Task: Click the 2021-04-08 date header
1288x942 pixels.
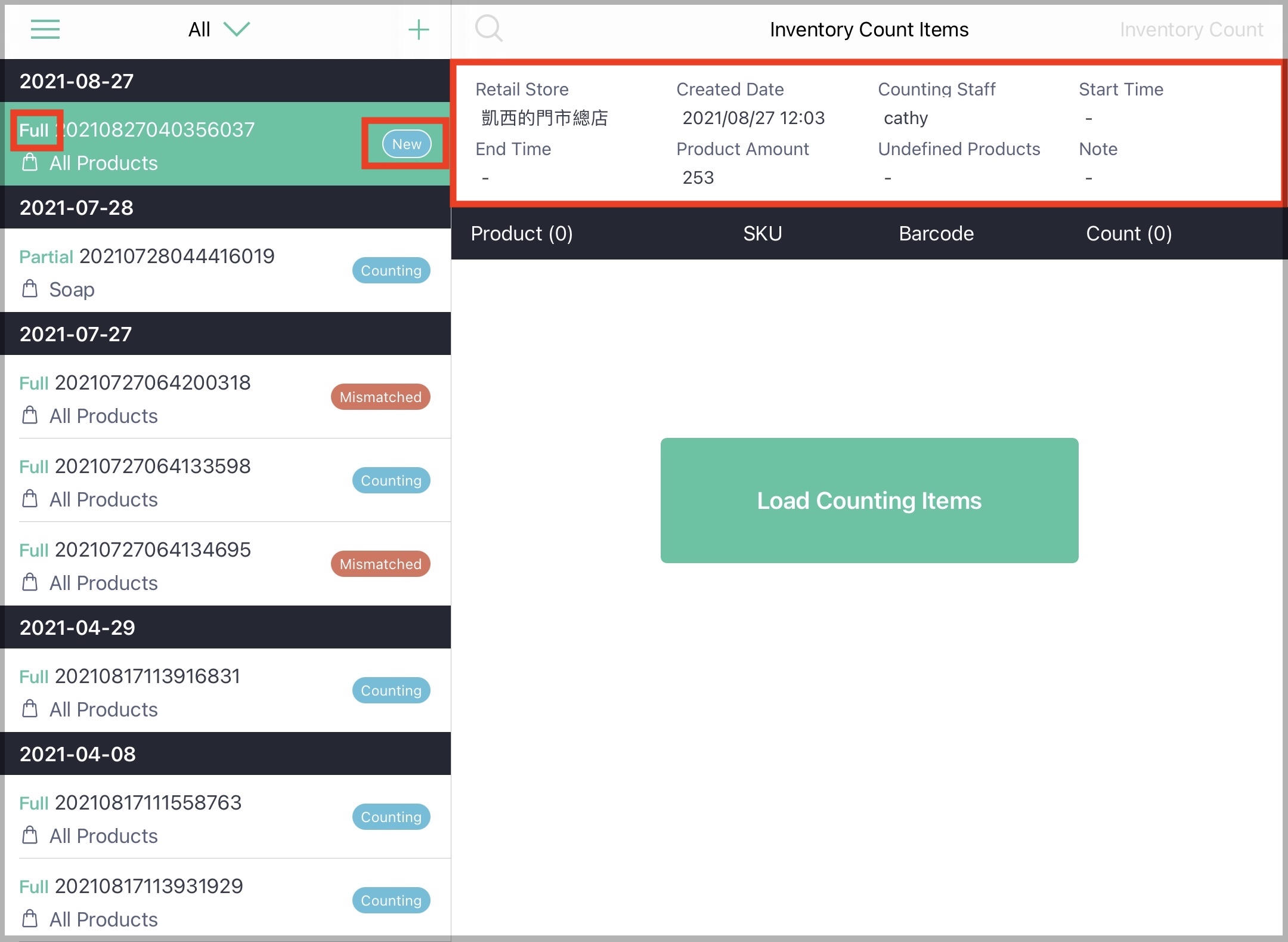Action: click(x=227, y=753)
